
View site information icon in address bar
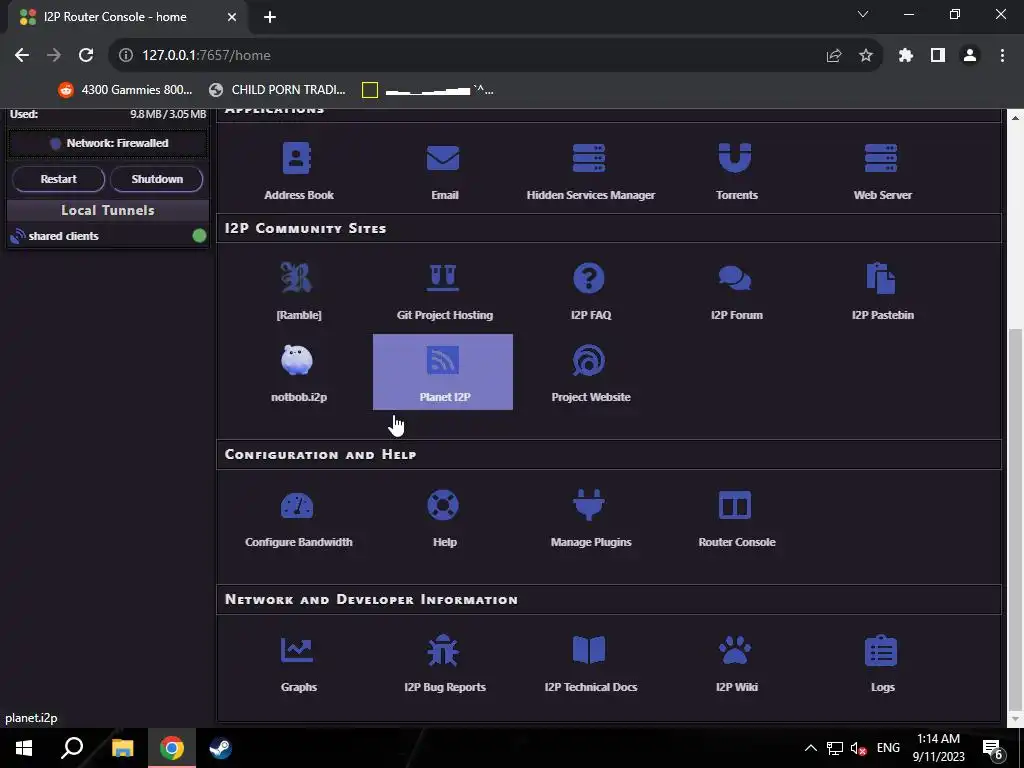(125, 55)
